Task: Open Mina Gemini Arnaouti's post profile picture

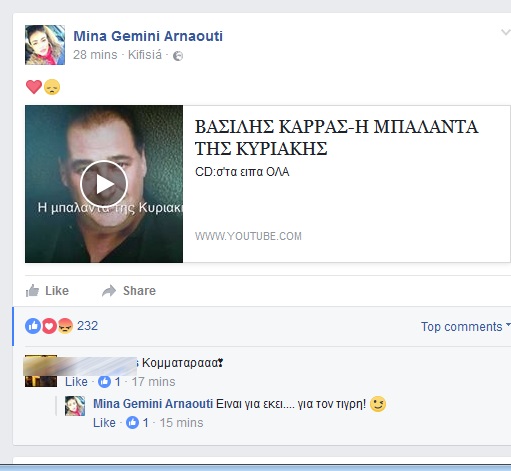Action: pyautogui.click(x=45, y=45)
